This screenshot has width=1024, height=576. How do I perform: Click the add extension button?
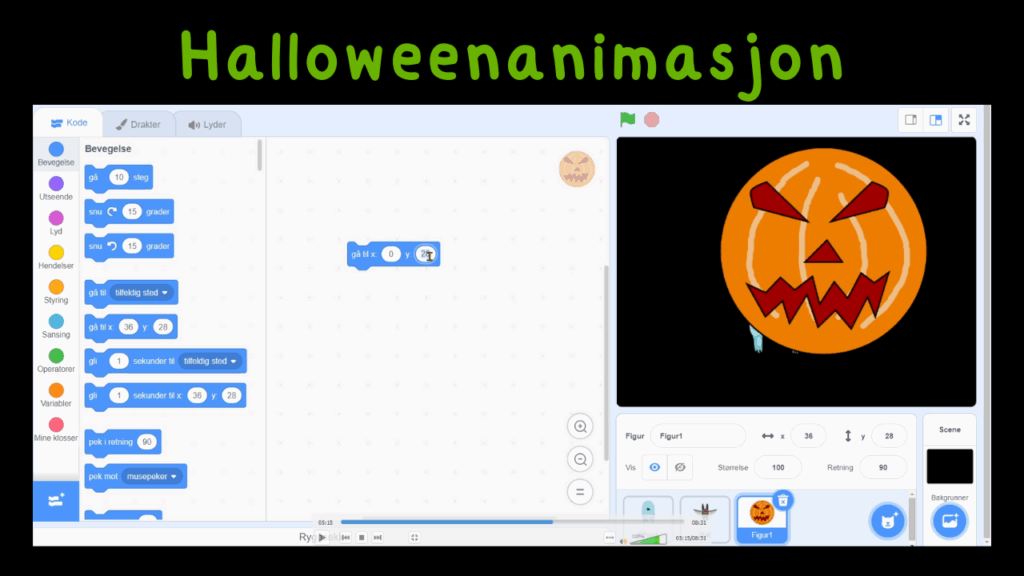pyautogui.click(x=56, y=501)
